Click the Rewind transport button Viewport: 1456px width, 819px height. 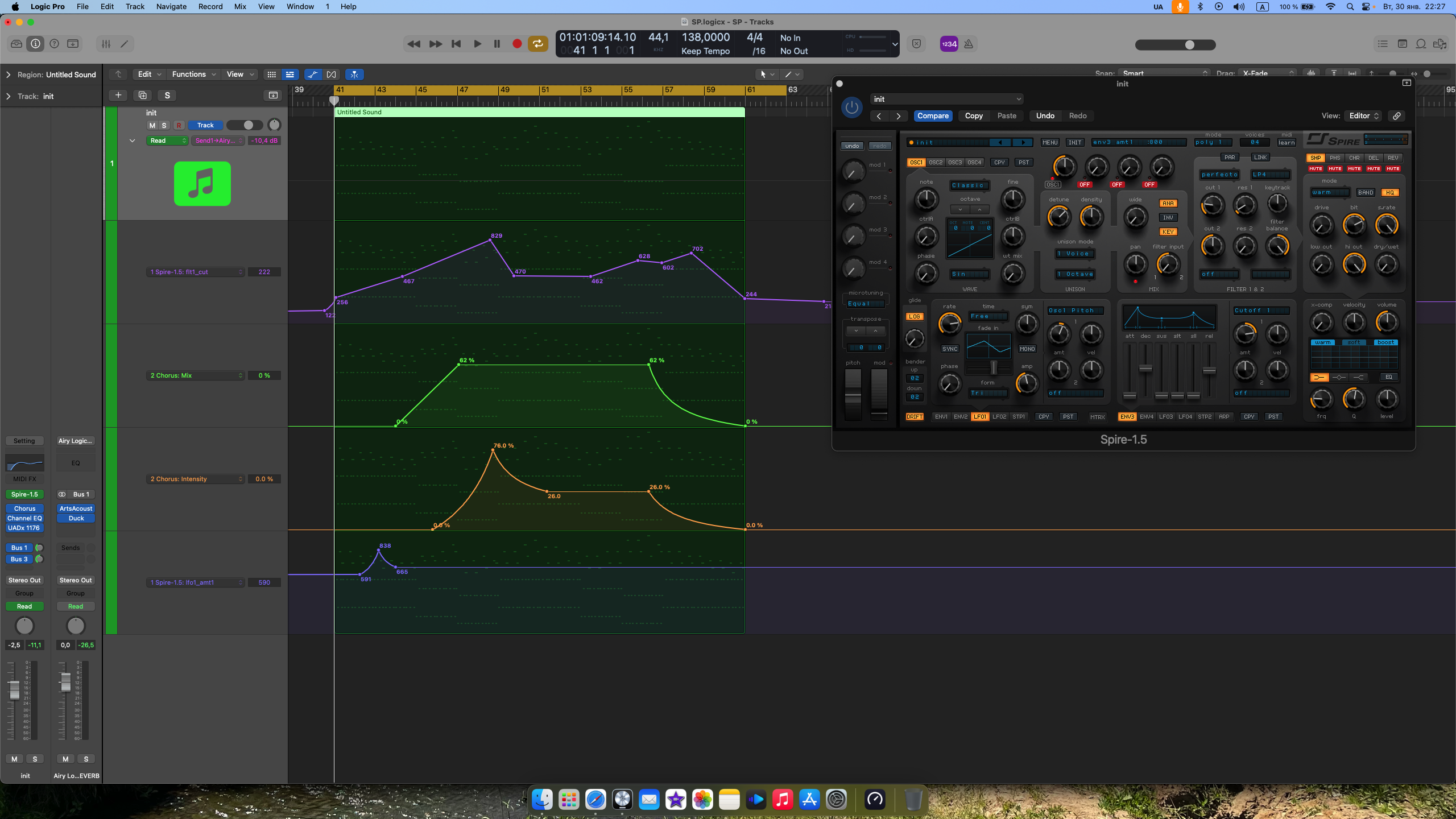414,44
